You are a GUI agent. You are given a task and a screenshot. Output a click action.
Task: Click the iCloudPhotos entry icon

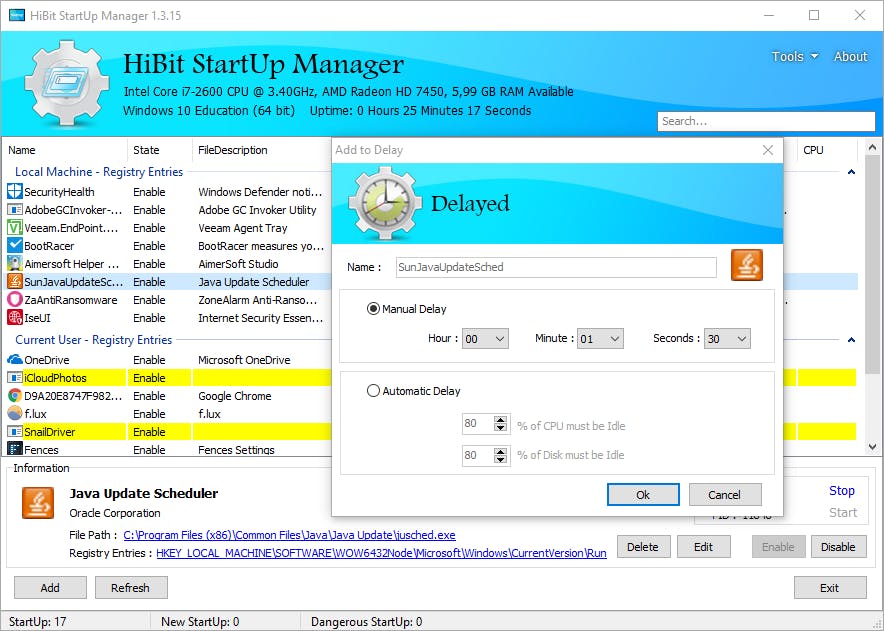click(x=15, y=378)
